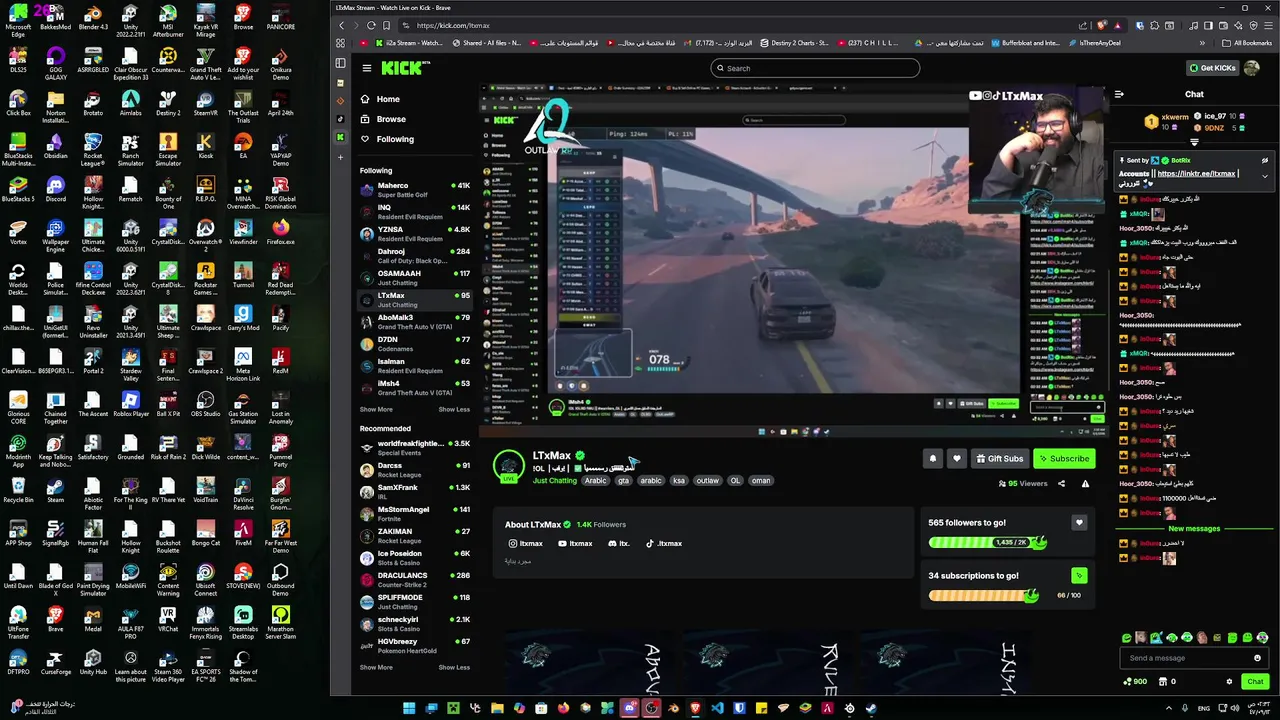The width and height of the screenshot is (1280, 720).
Task: Click the followers goal progress bar
Action: 987,542
